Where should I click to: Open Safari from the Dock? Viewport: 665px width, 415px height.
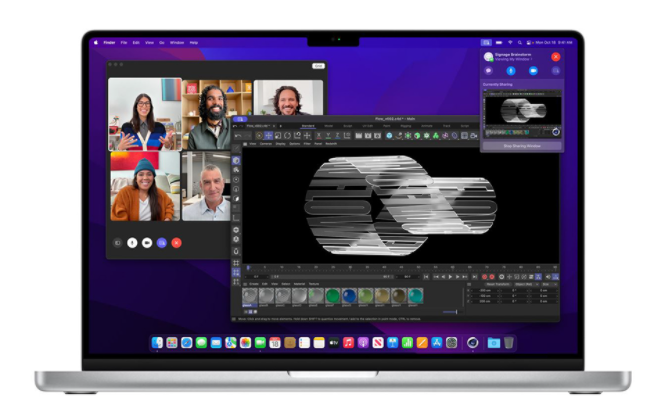186,343
